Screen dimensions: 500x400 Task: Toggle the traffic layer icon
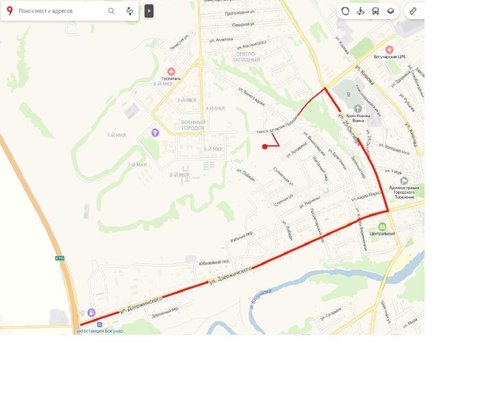345,11
